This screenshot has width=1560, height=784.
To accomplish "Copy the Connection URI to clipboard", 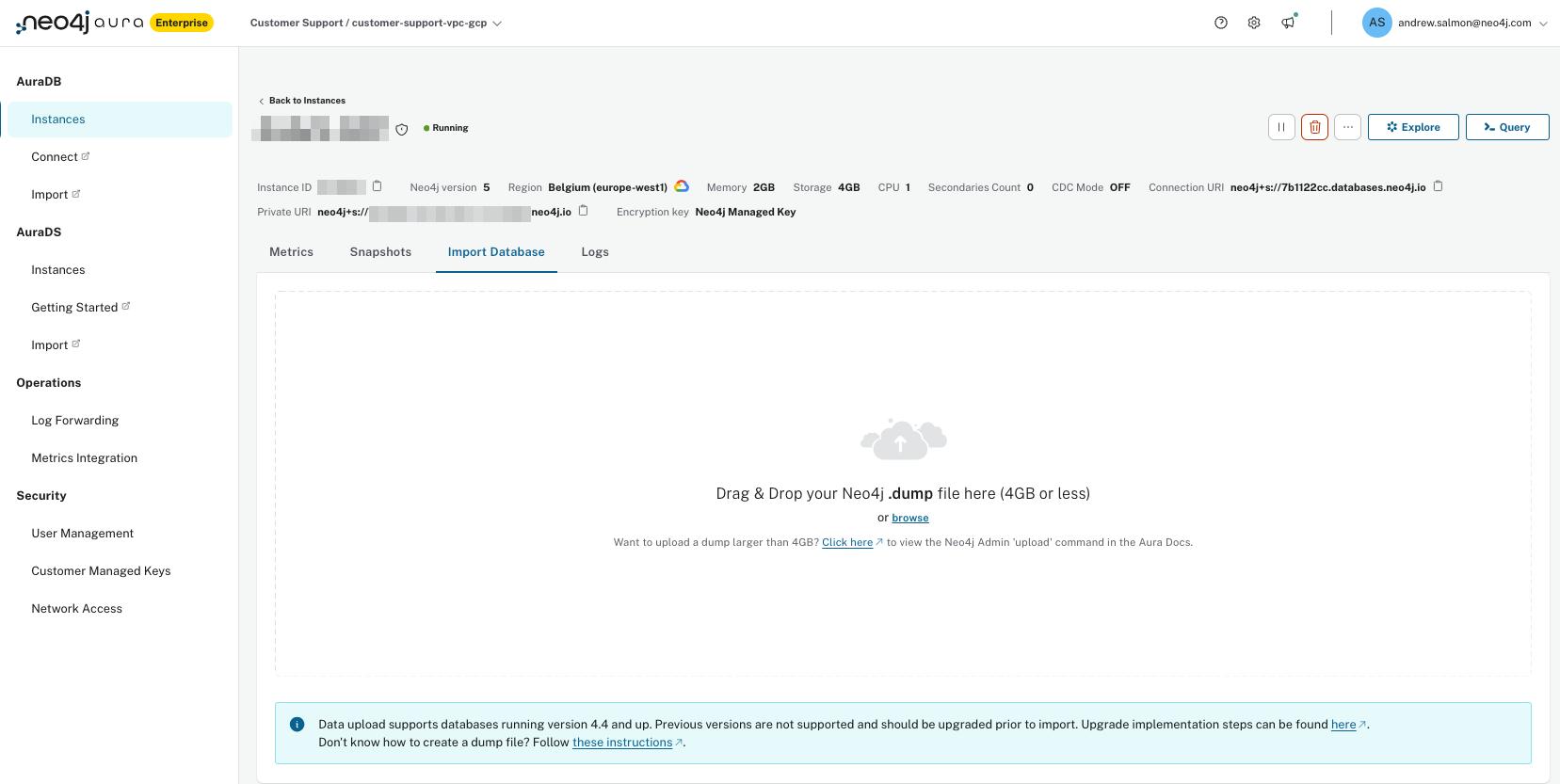I will (x=1438, y=186).
